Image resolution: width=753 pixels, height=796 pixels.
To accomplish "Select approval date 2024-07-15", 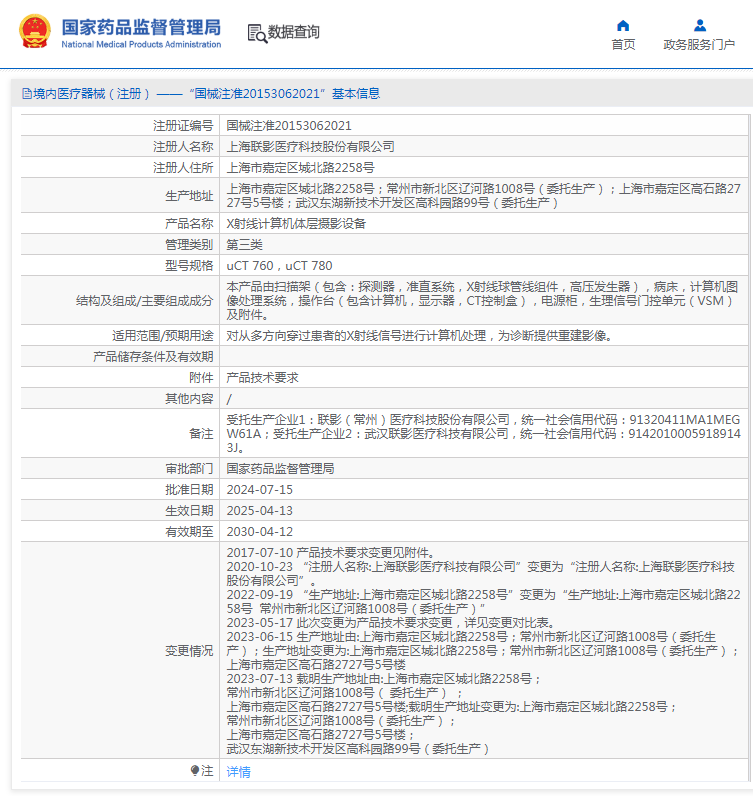I will [259, 489].
